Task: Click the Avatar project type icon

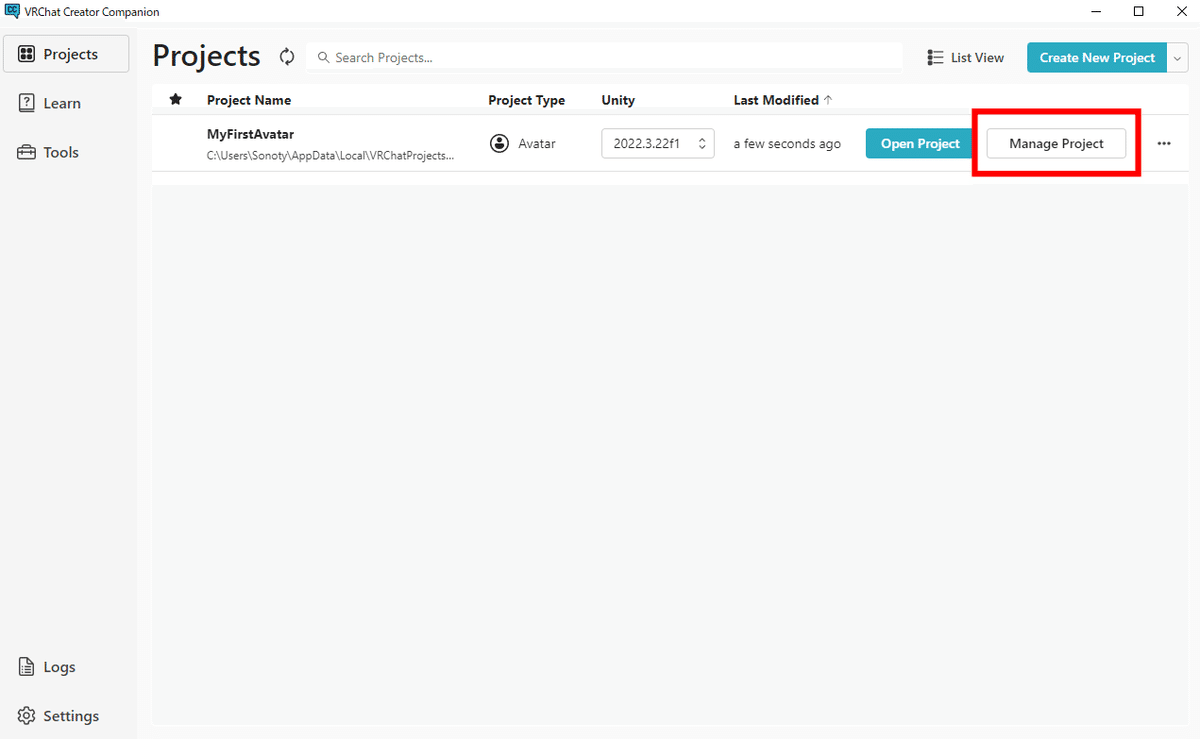Action: coord(499,143)
